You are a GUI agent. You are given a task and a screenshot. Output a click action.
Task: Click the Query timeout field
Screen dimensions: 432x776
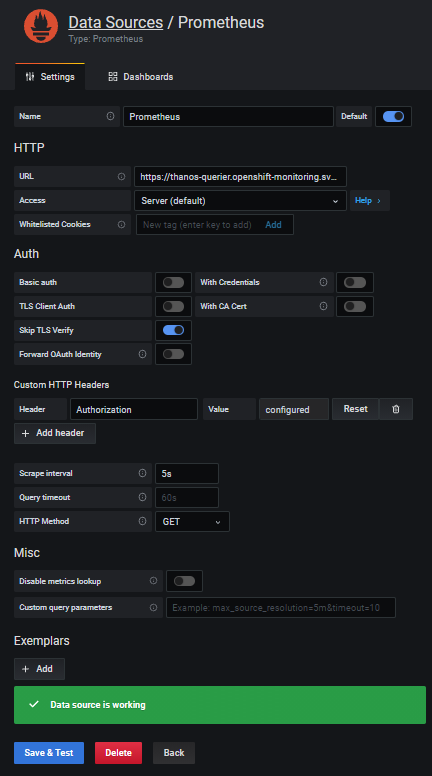click(187, 497)
